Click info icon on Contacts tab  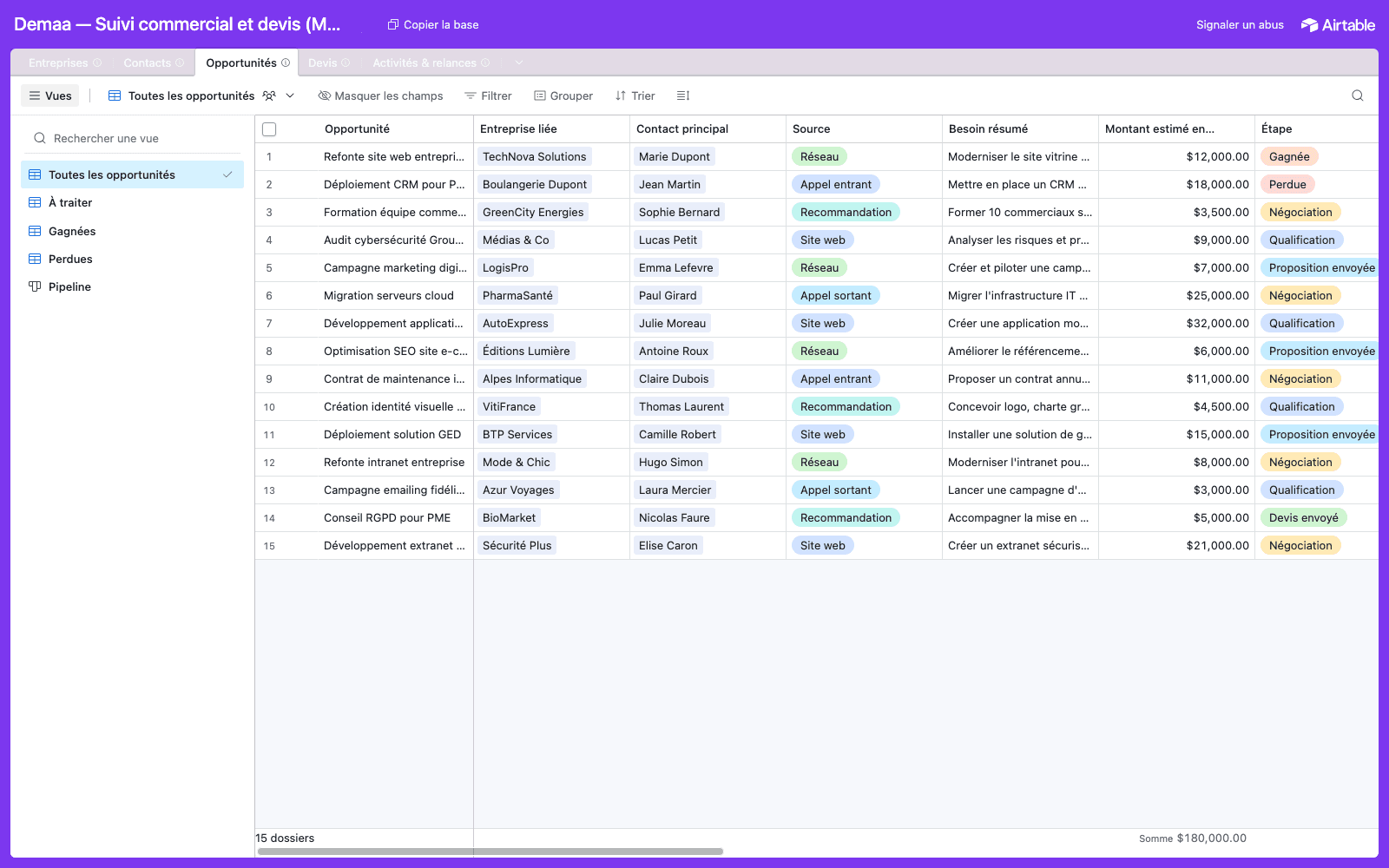(180, 62)
